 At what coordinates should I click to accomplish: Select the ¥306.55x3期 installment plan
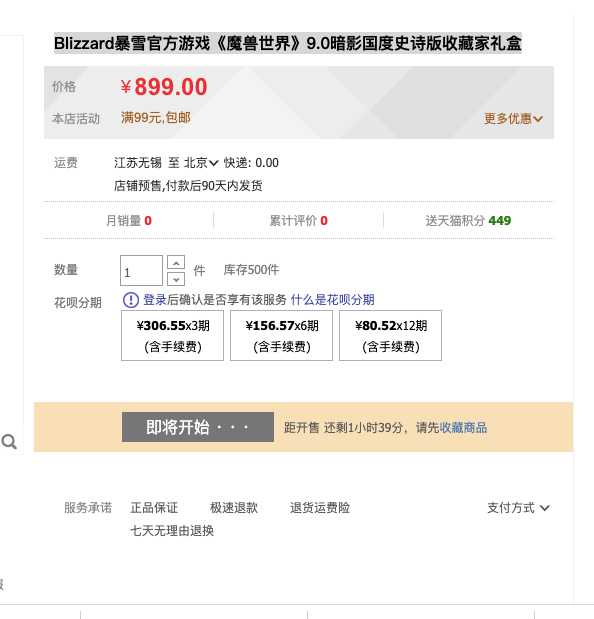[172, 336]
